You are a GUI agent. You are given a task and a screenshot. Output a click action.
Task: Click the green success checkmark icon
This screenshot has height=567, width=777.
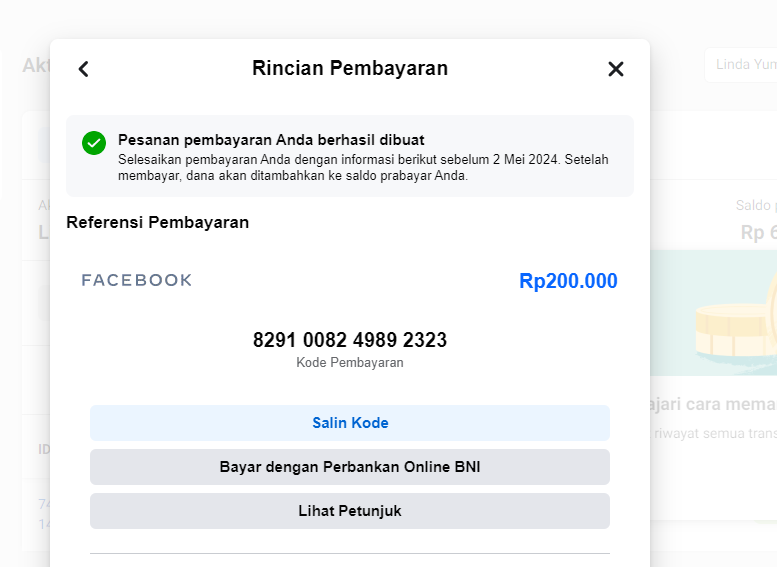[x=94, y=143]
